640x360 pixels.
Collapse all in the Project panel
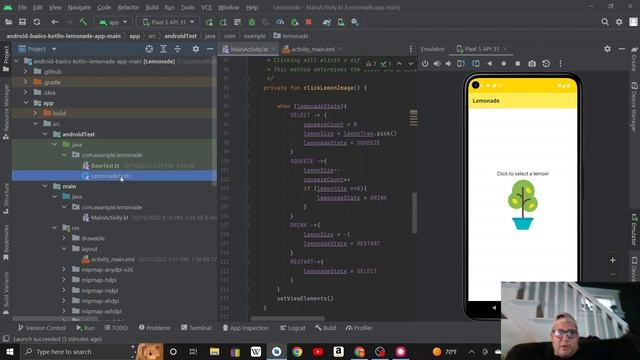coord(178,49)
